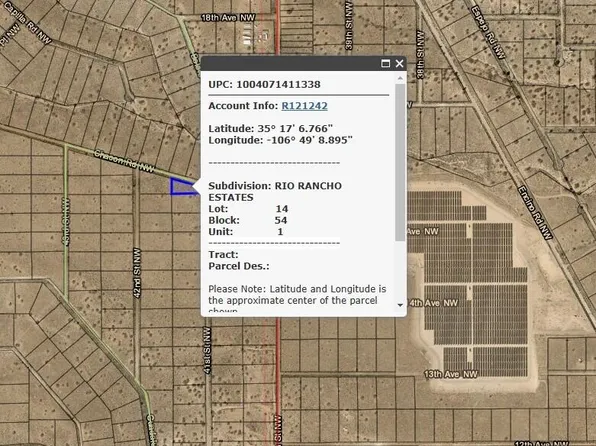Open account info link R121242
The image size is (596, 446).
pyautogui.click(x=304, y=106)
